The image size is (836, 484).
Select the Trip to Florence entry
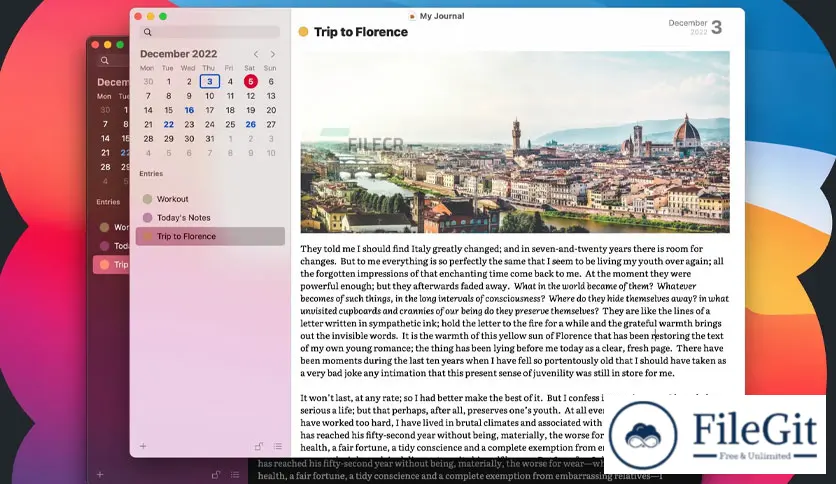coord(210,236)
